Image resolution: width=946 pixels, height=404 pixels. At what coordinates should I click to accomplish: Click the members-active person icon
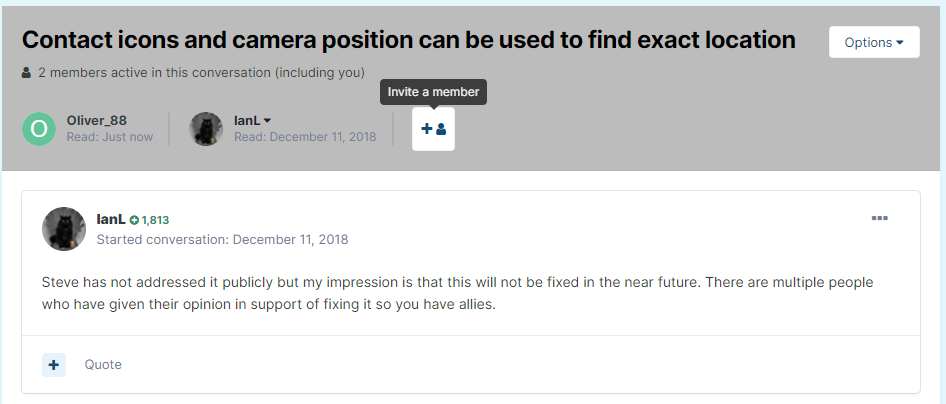(26, 73)
